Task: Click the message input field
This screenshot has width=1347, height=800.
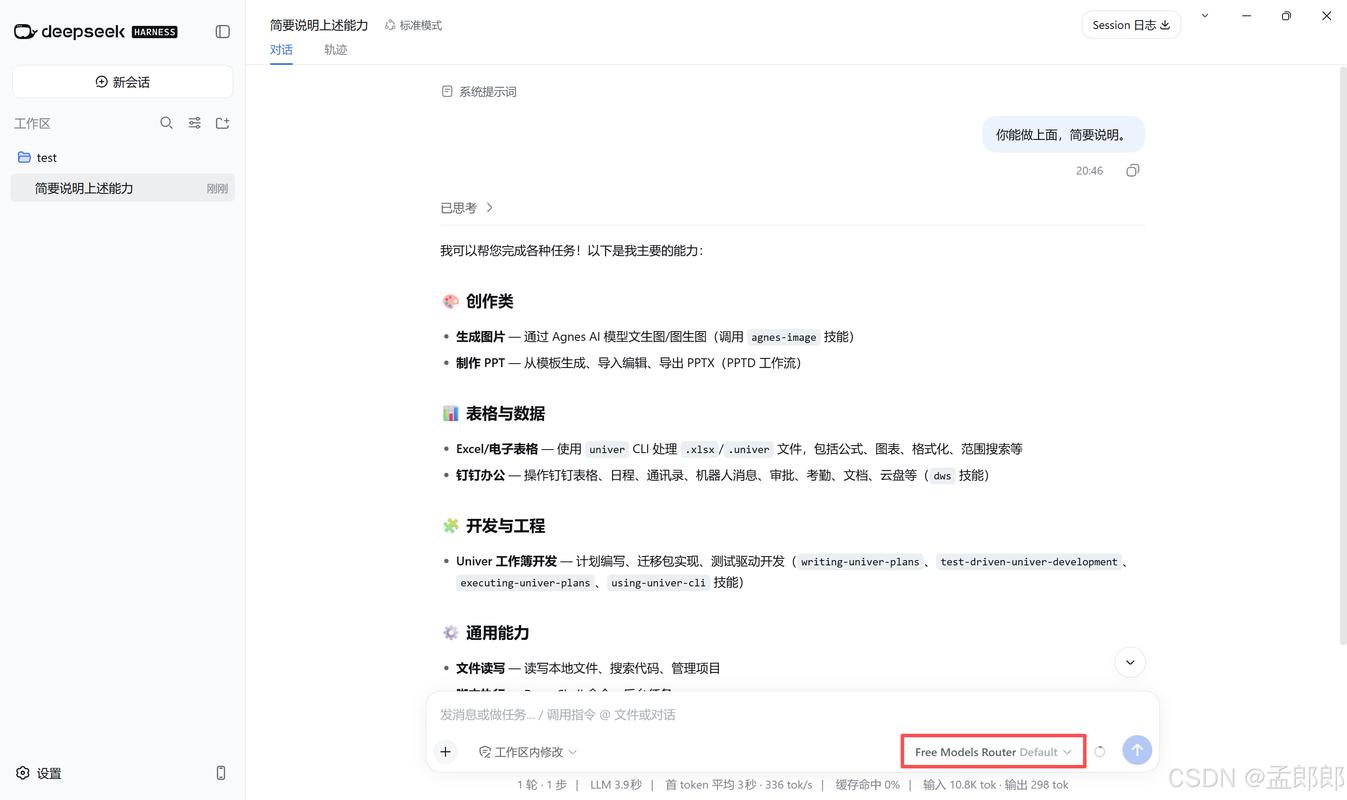Action: 792,715
